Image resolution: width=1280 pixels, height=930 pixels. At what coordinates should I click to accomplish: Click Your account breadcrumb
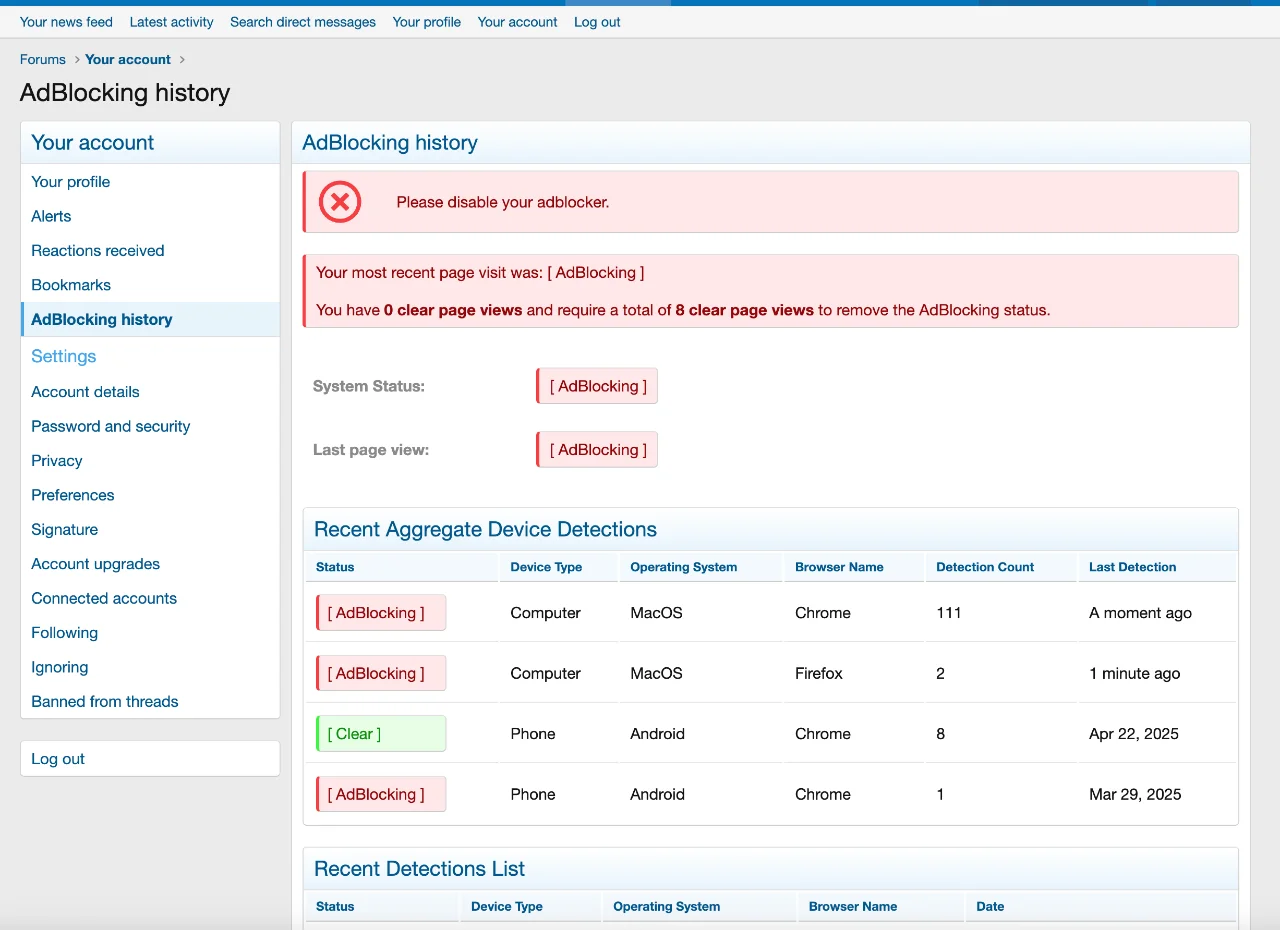(128, 60)
